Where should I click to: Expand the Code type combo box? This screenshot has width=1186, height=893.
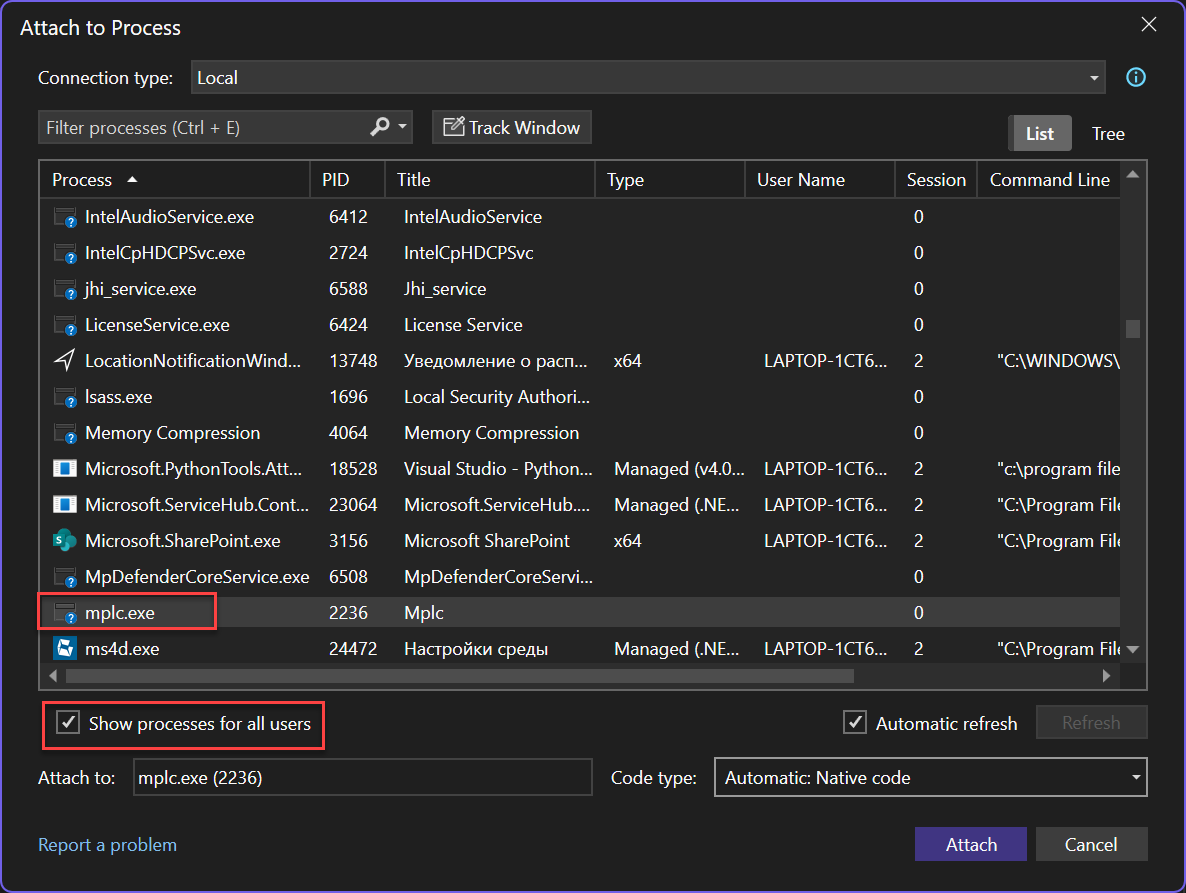tap(1135, 777)
